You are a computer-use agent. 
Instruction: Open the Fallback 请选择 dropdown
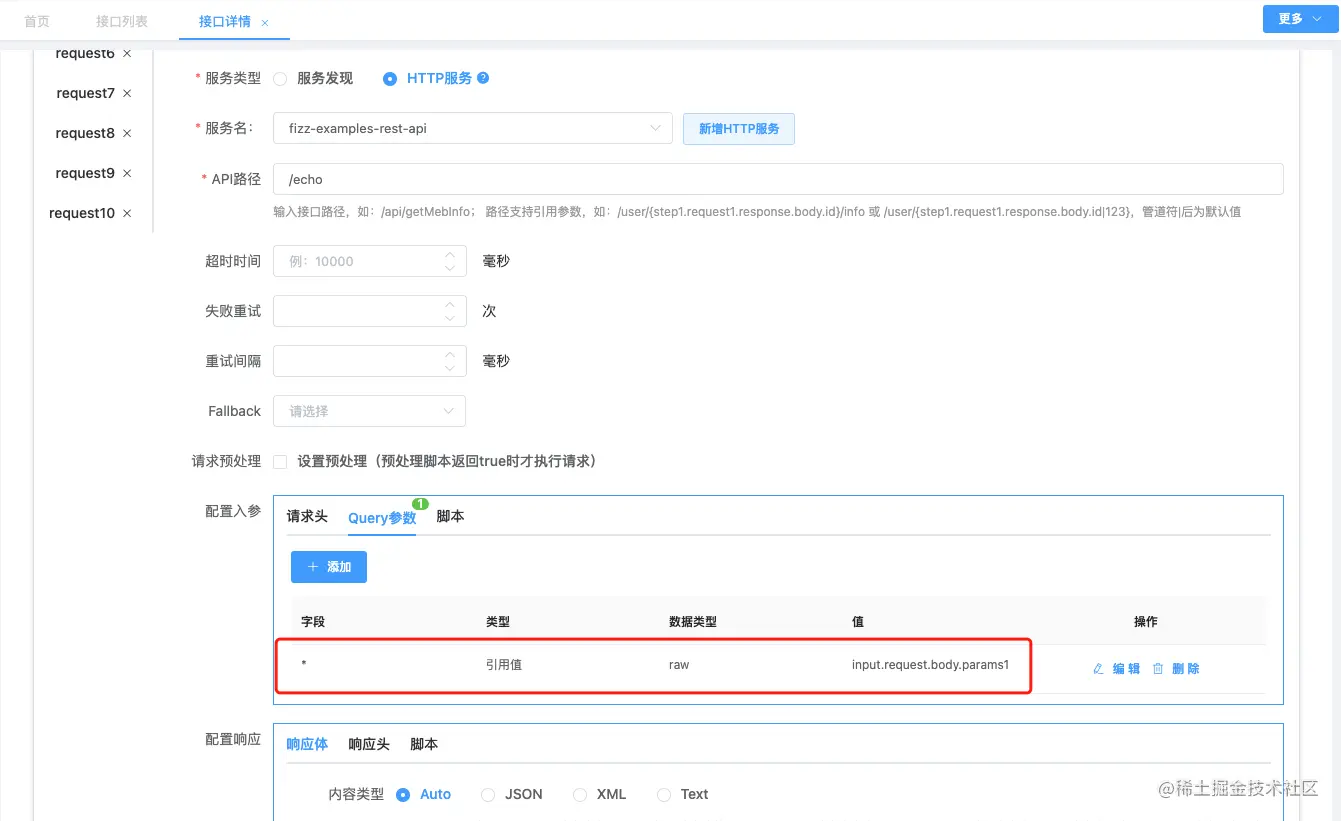click(x=369, y=411)
